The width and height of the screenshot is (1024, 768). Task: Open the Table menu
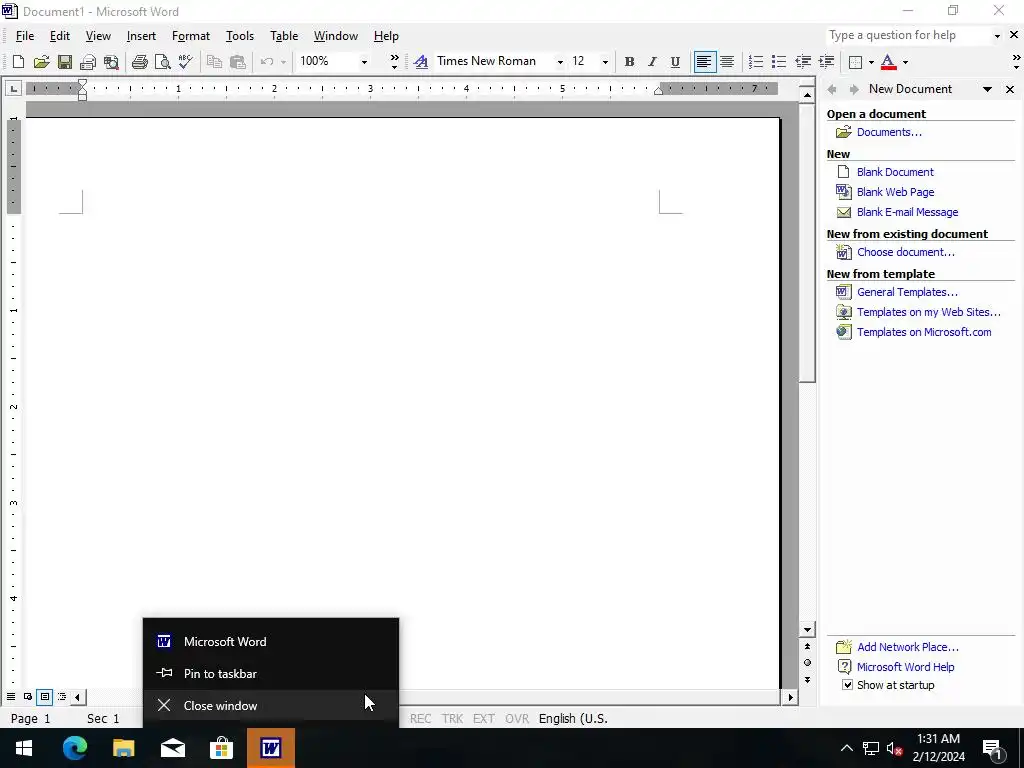point(284,36)
